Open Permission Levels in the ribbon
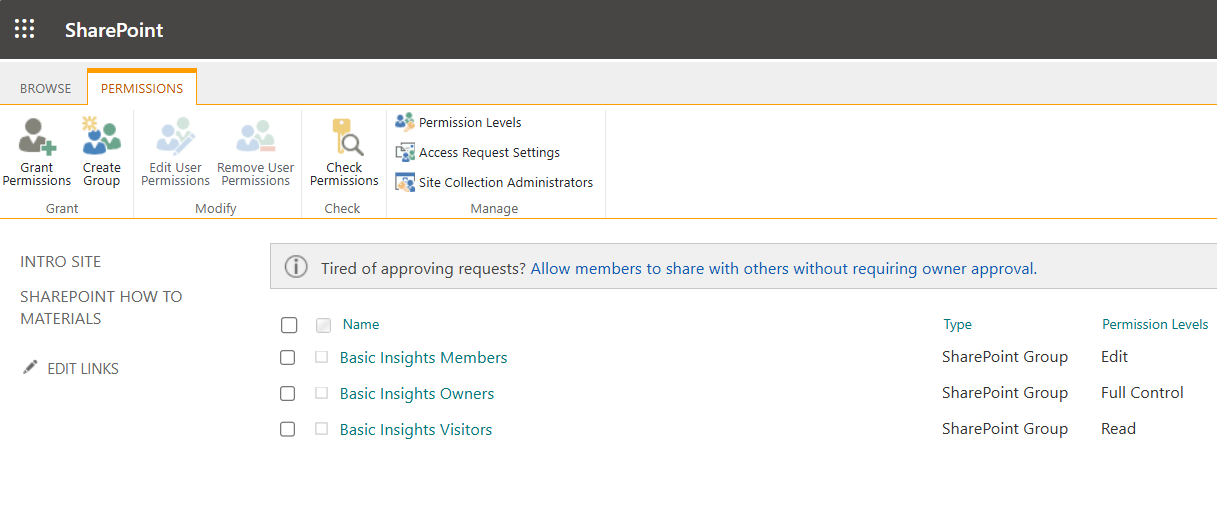1217x515 pixels. pyautogui.click(x=469, y=122)
